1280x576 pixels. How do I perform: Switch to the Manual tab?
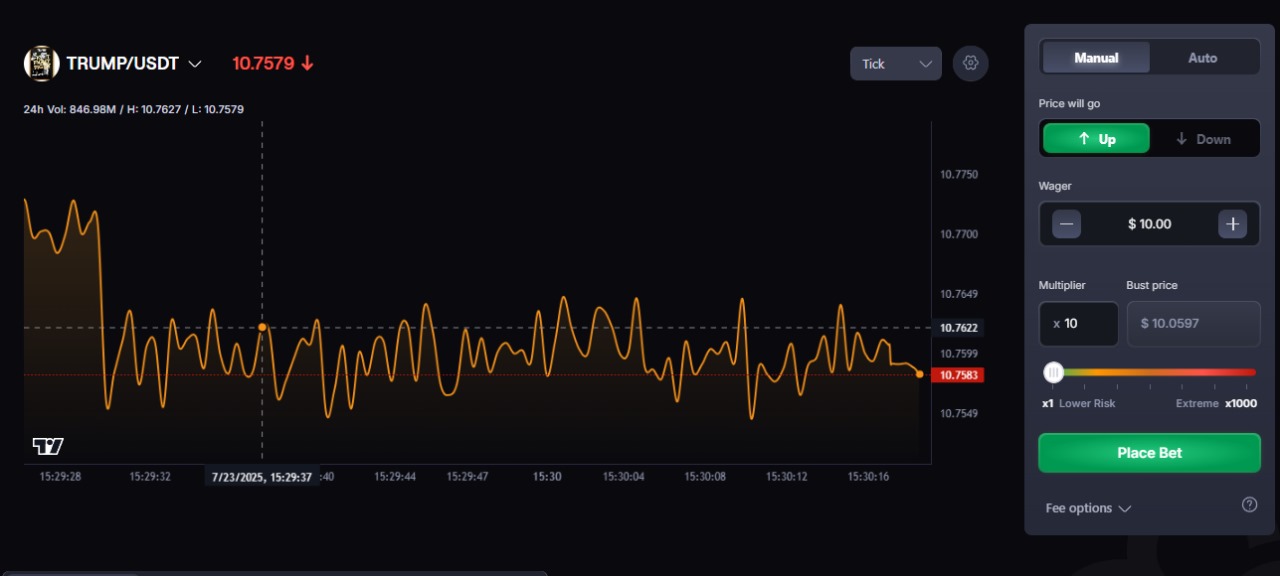(1096, 58)
